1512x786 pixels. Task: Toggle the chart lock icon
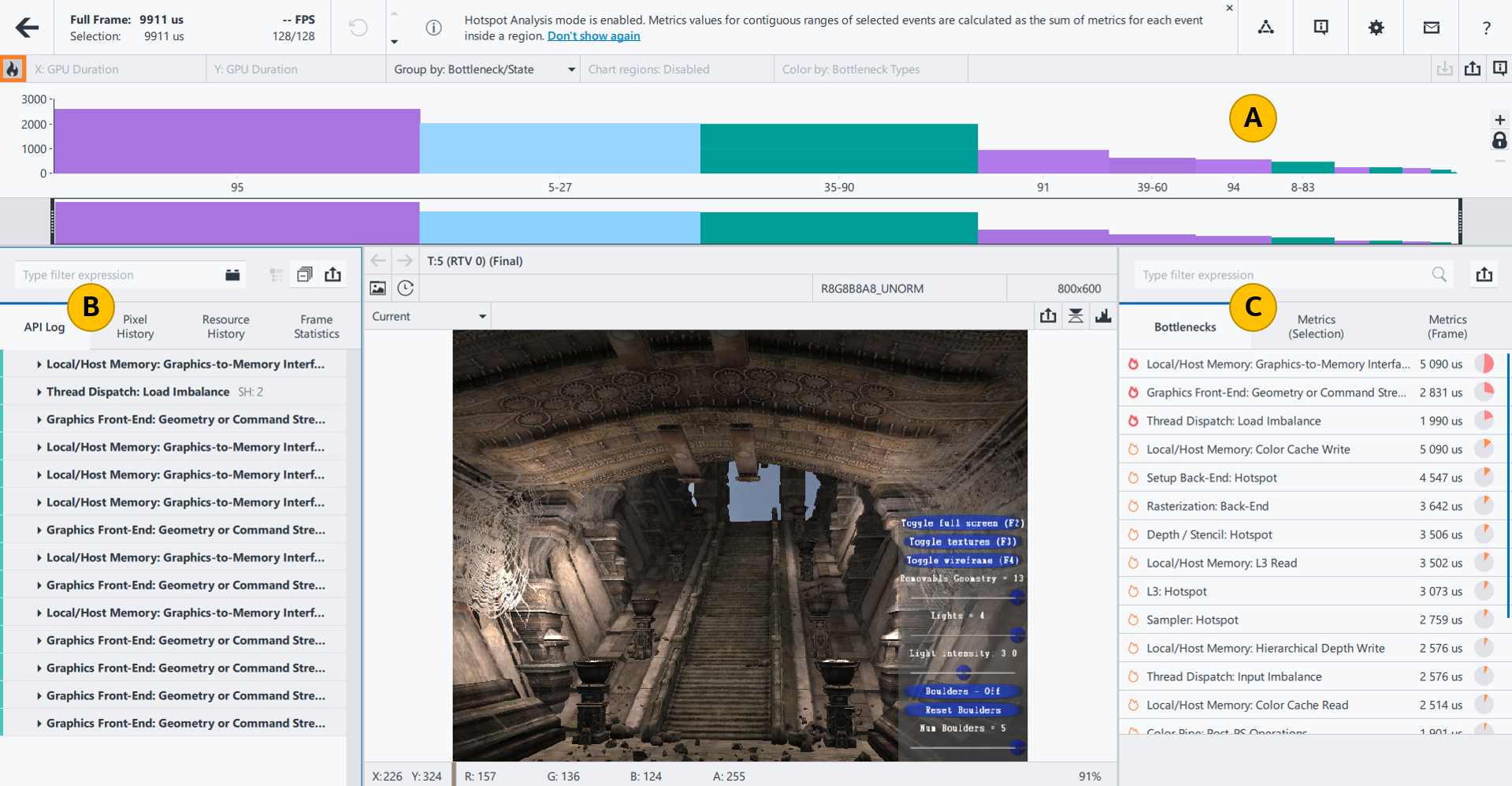[x=1499, y=141]
